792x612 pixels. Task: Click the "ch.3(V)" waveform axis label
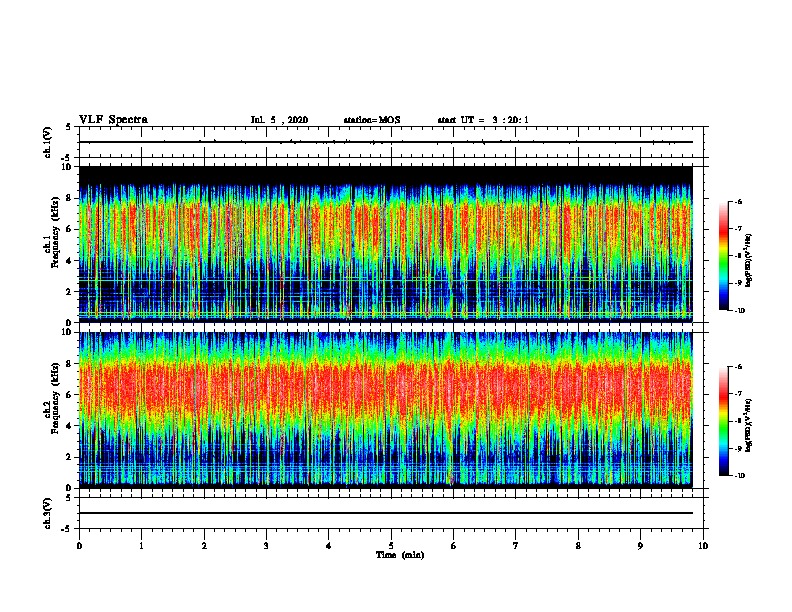click(47, 513)
